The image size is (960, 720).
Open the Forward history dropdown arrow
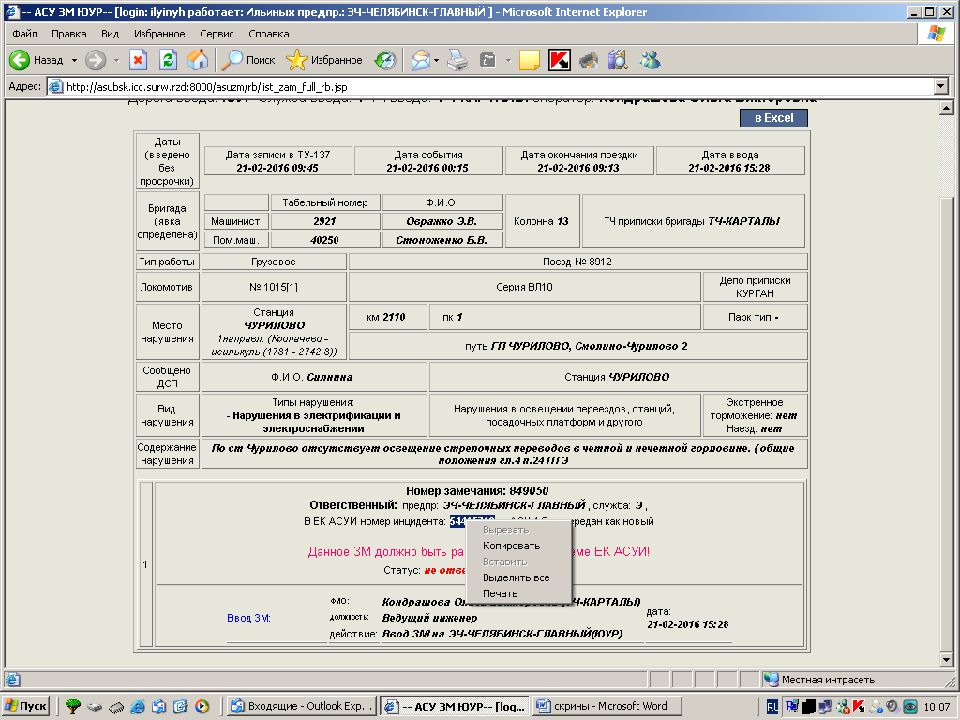pos(116,60)
